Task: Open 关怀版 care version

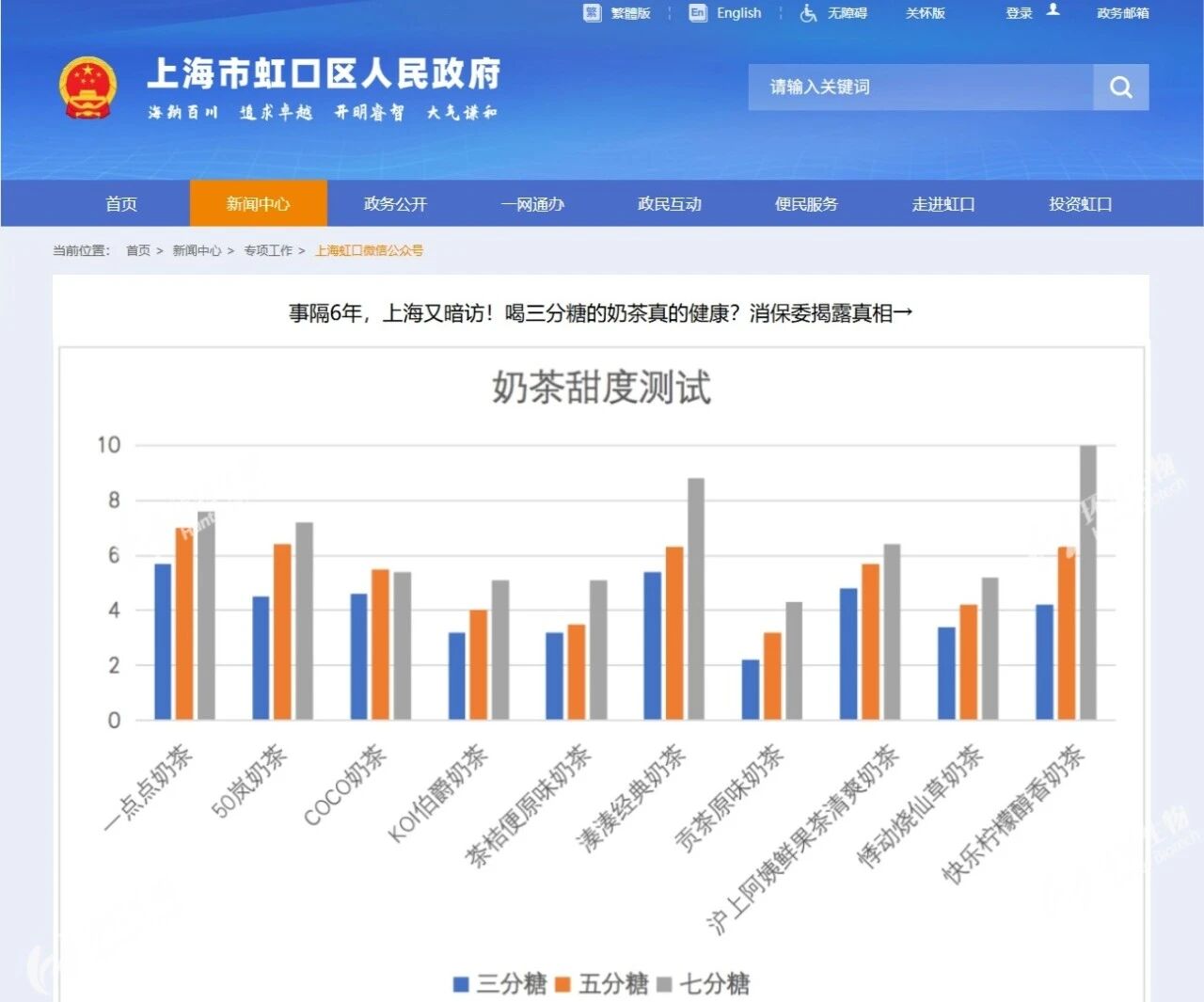Action: [x=925, y=13]
